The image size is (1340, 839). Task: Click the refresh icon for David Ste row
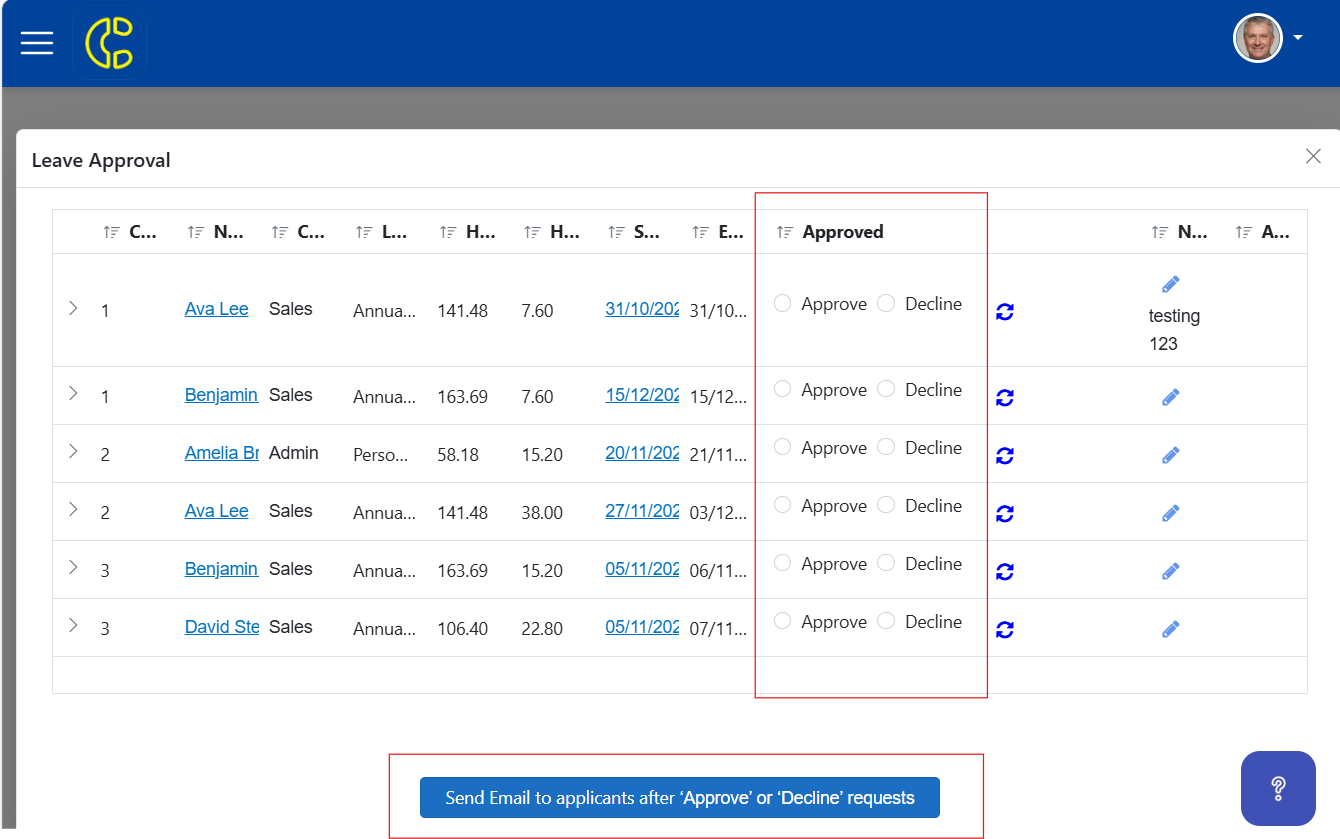1005,630
